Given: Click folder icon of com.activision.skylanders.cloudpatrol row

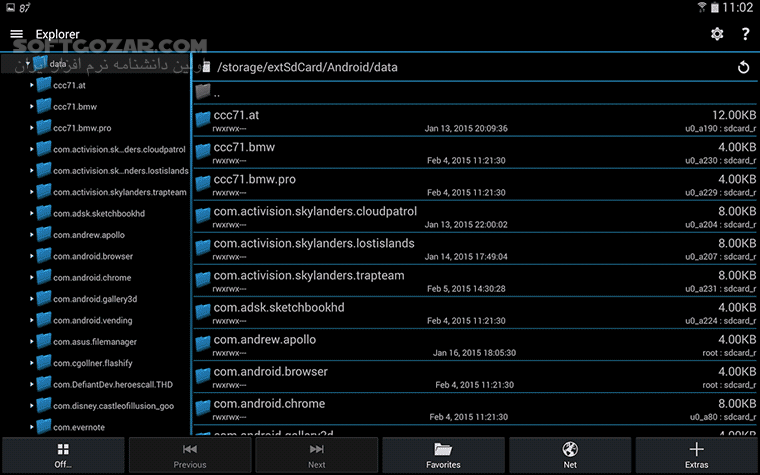Looking at the screenshot, I should click(x=203, y=215).
